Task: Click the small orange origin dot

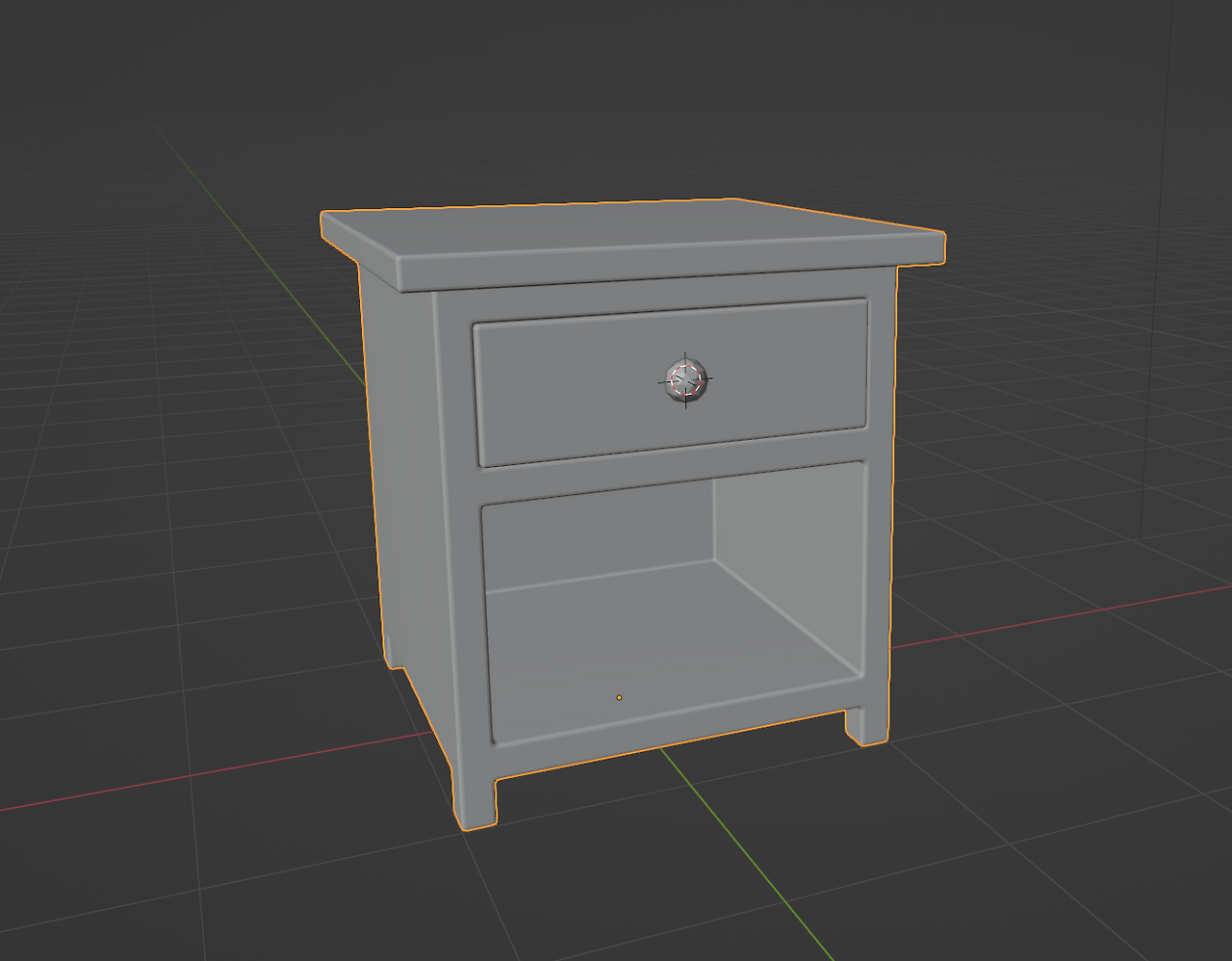Action: [x=619, y=697]
